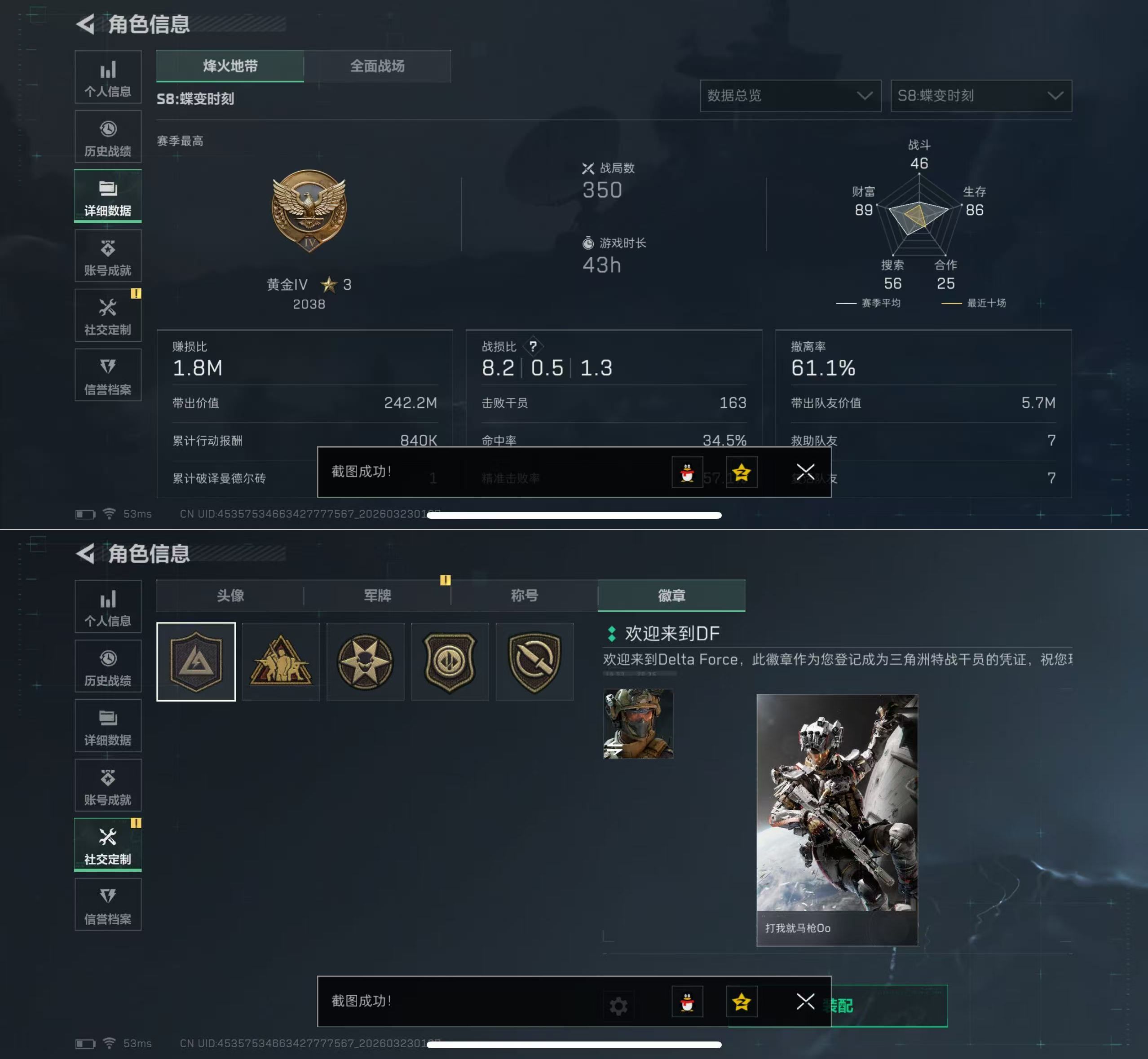
Task: Select the star skull round badge
Action: point(366,662)
